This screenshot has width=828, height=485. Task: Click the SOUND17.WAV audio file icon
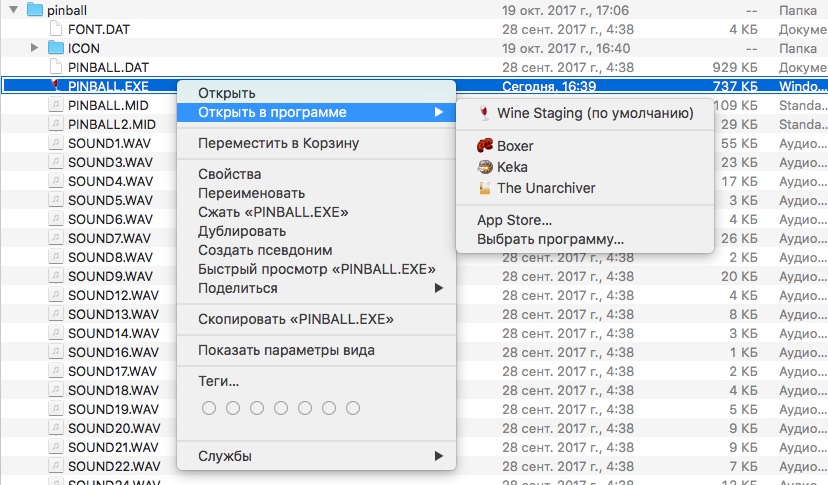[55, 371]
